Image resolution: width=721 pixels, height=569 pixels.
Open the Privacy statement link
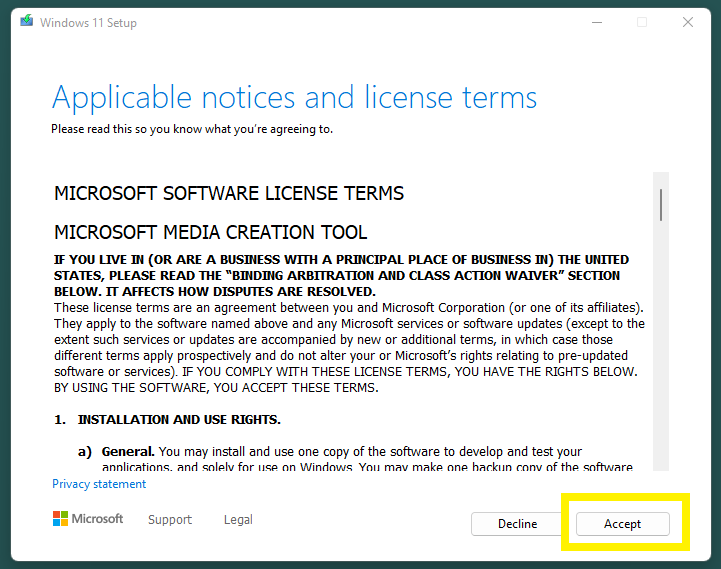click(x=99, y=484)
